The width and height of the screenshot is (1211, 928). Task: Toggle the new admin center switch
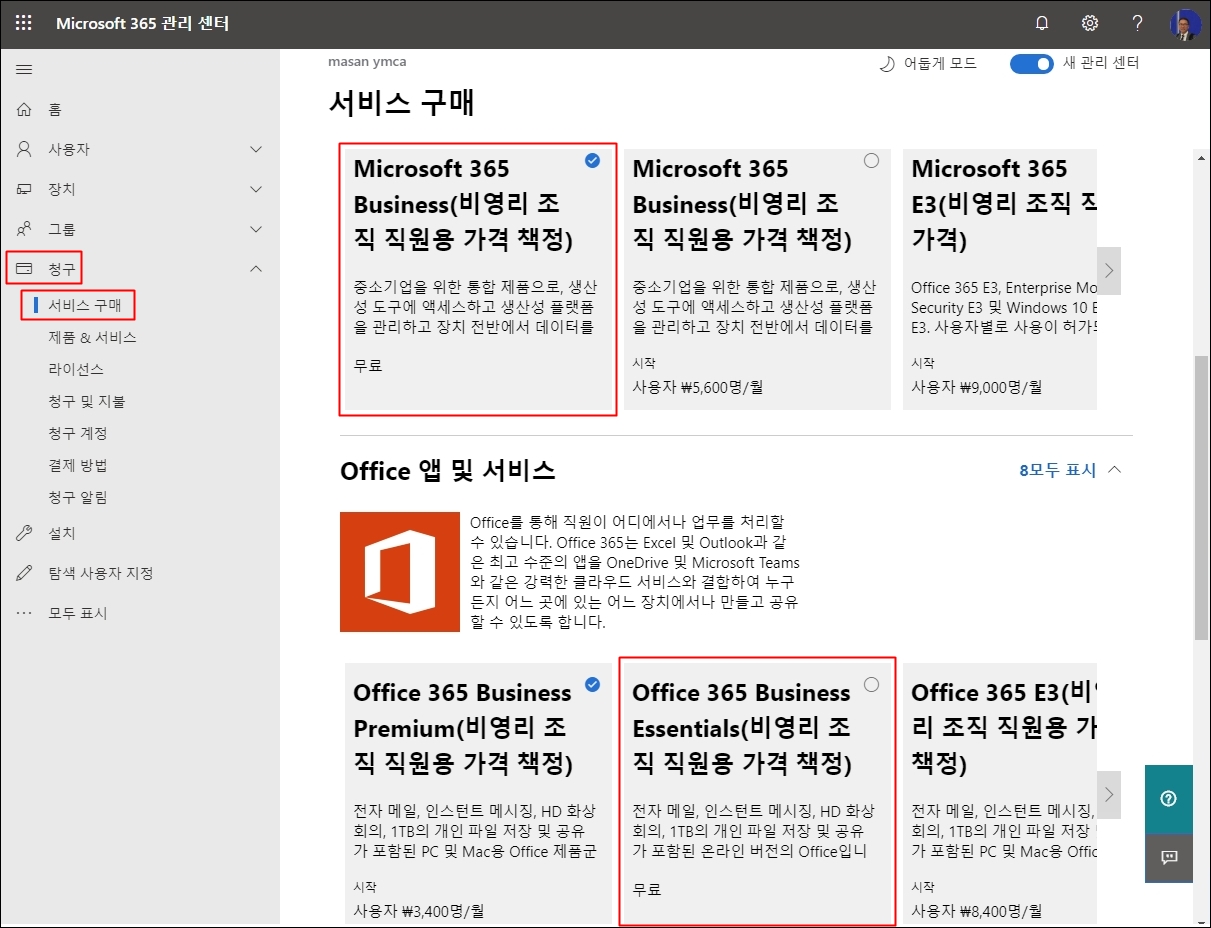[x=1032, y=64]
